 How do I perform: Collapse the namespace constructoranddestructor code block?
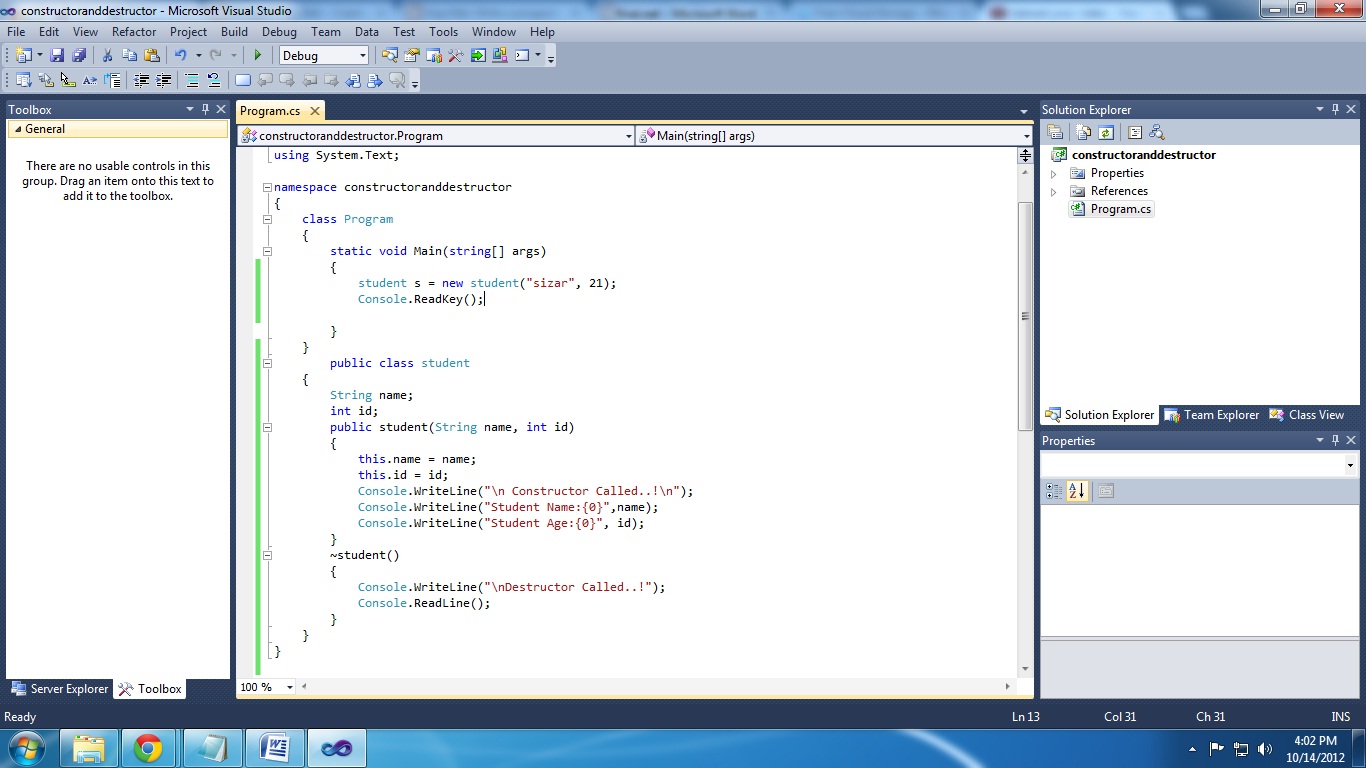tap(267, 187)
